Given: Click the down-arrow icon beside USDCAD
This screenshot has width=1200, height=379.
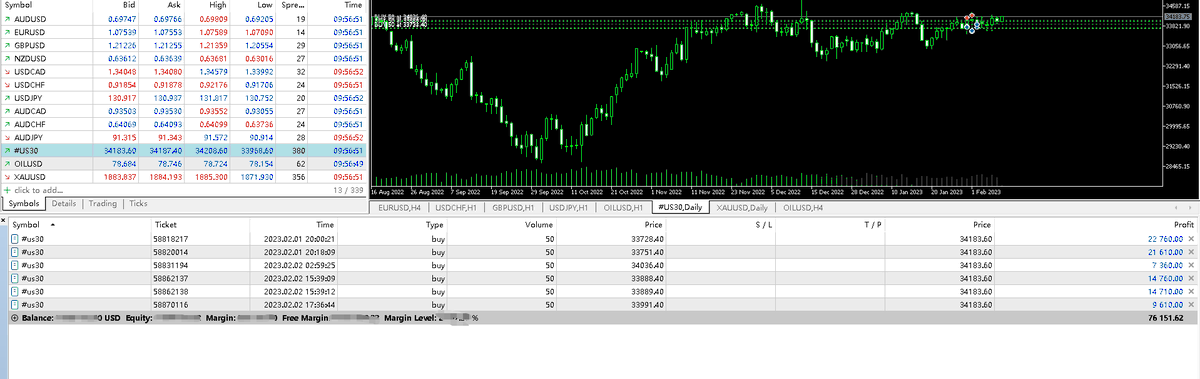Looking at the screenshot, I should click(x=7, y=71).
